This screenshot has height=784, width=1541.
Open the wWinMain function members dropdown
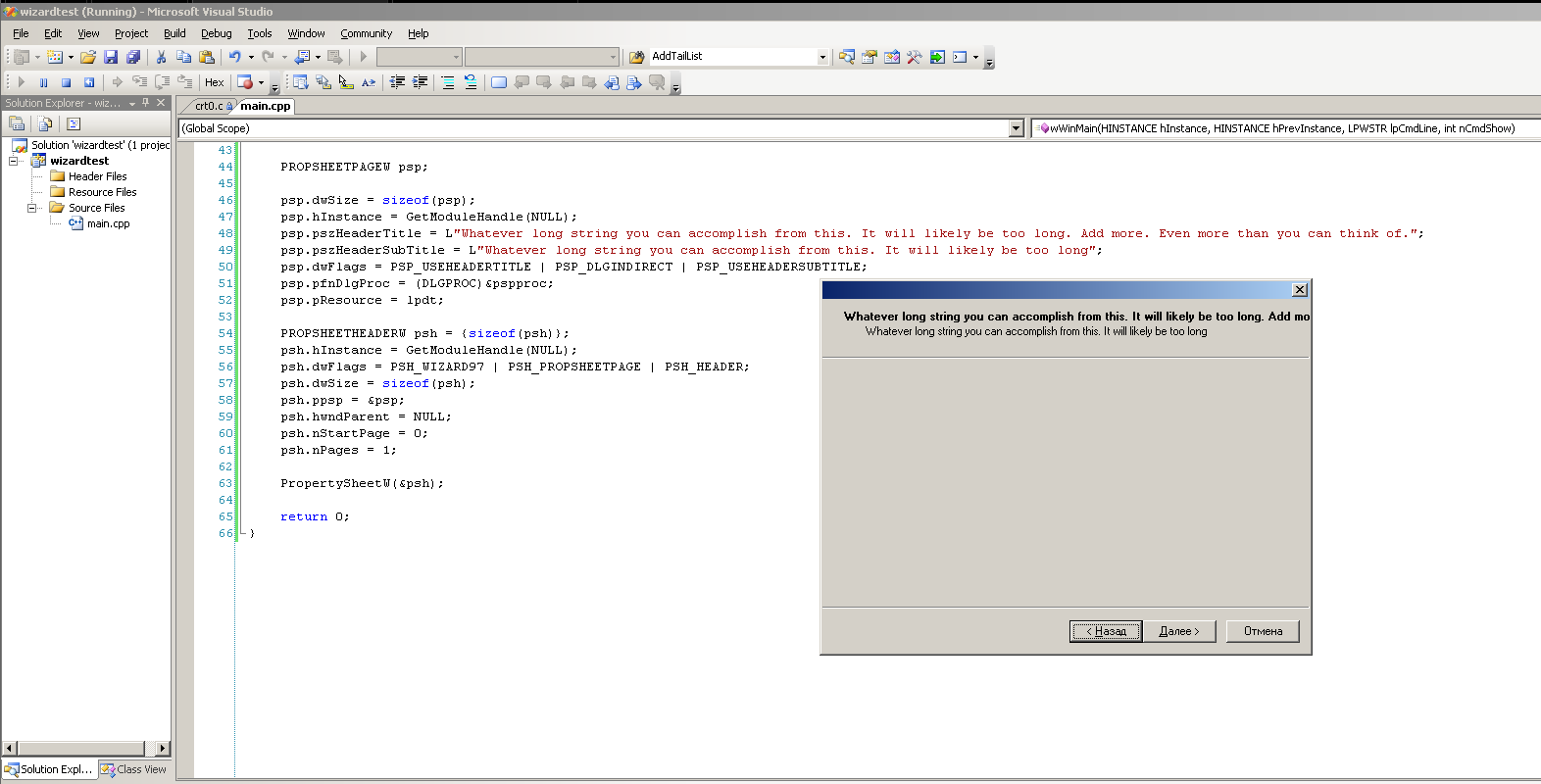[x=1285, y=128]
